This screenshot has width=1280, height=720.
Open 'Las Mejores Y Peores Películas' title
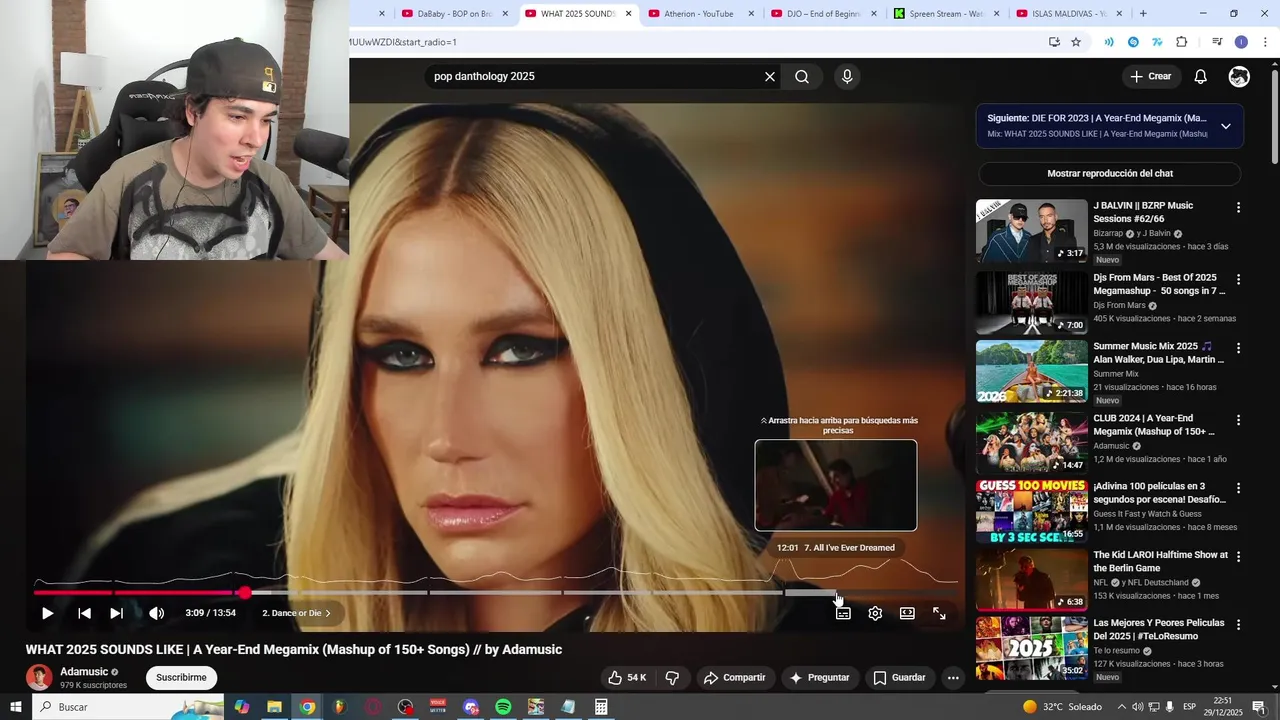coord(1158,629)
